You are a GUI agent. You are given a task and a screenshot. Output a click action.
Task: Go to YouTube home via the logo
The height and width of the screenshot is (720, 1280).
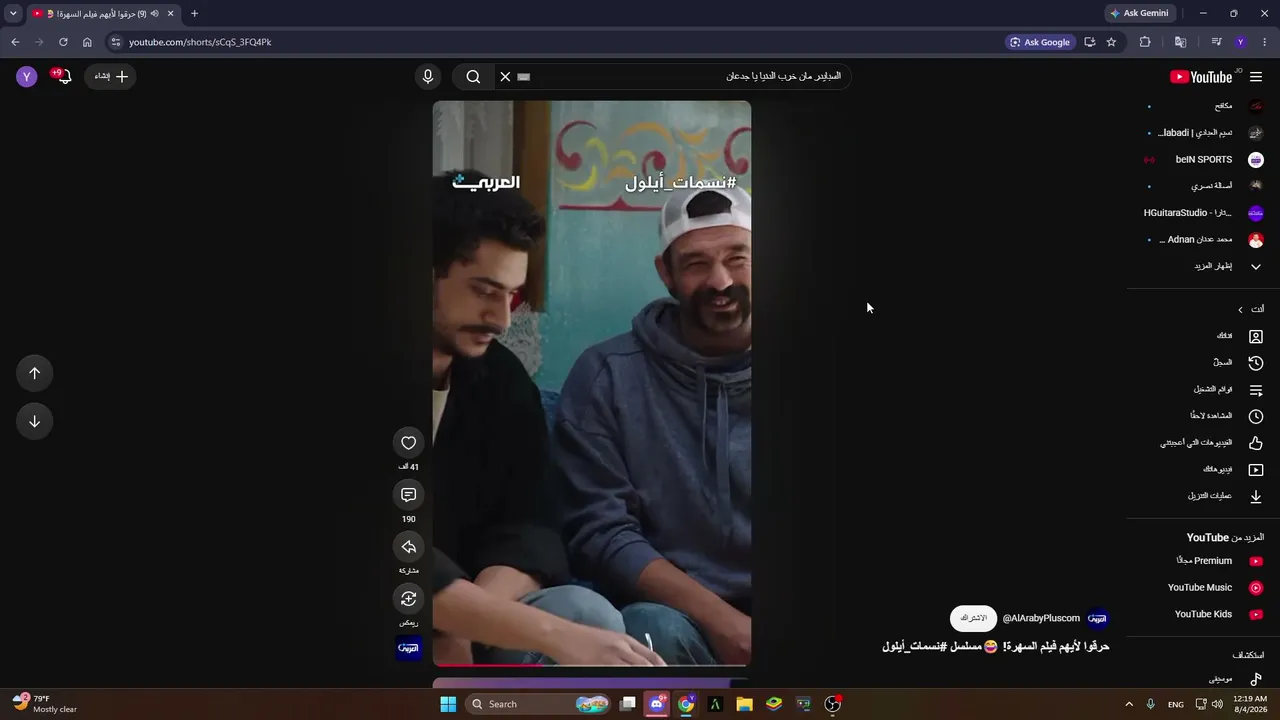tap(1201, 77)
